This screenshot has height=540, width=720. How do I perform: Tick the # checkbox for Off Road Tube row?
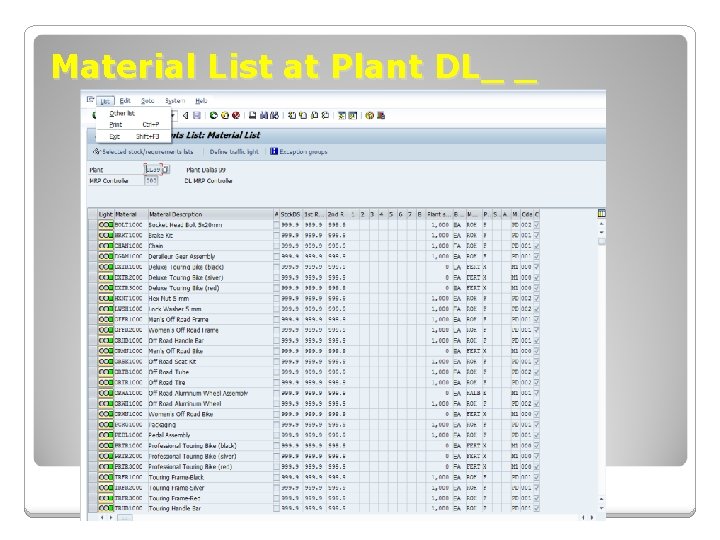[276, 372]
